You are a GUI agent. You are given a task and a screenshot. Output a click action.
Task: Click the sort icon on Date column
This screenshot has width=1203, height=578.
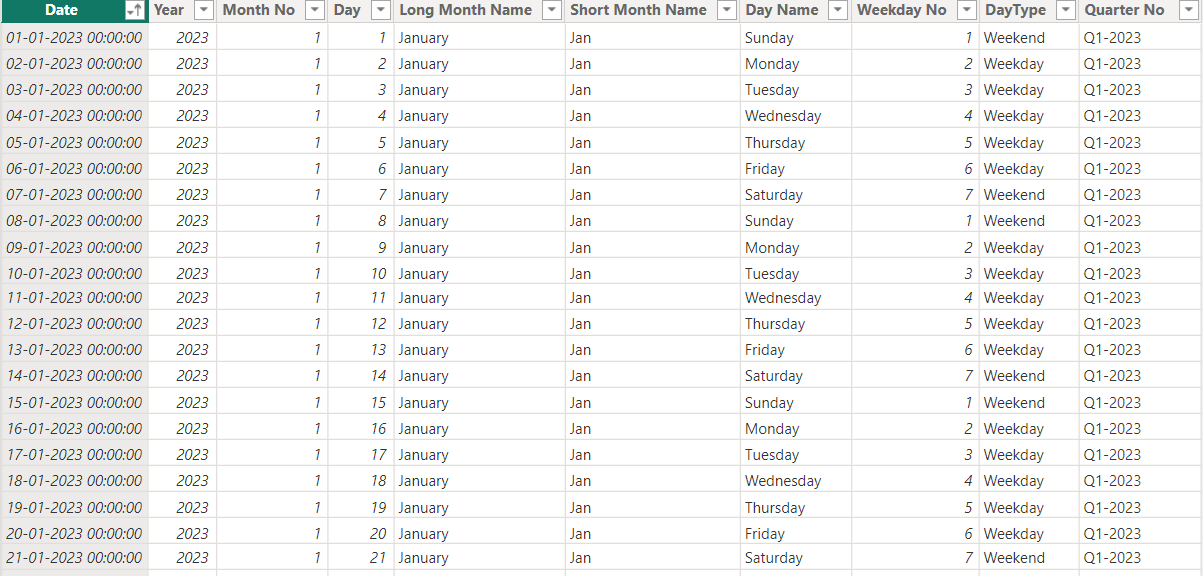click(x=133, y=10)
